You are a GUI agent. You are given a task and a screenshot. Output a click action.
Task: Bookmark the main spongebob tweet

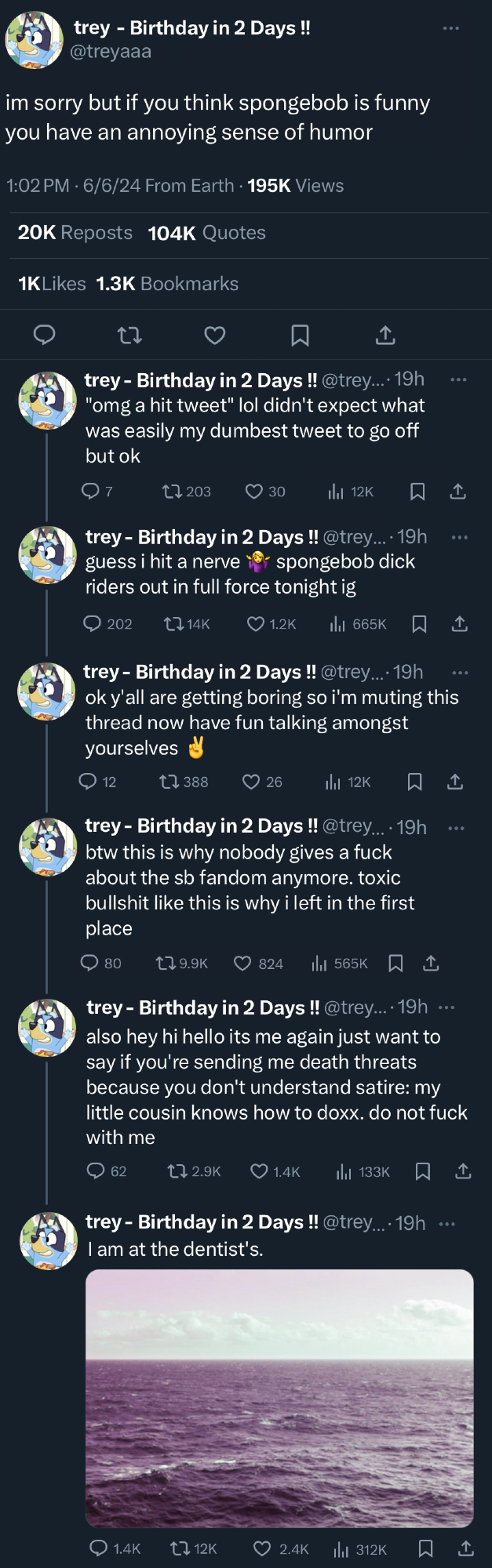click(300, 336)
